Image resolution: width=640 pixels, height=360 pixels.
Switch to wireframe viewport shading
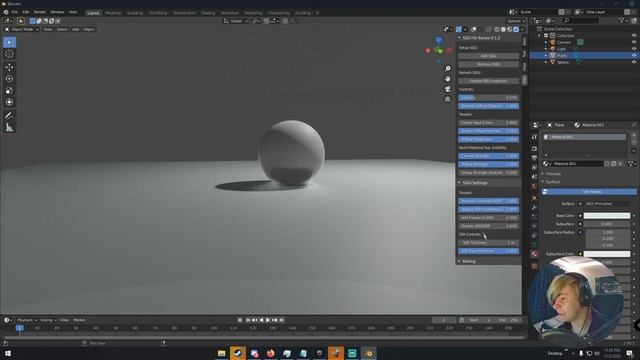496,29
